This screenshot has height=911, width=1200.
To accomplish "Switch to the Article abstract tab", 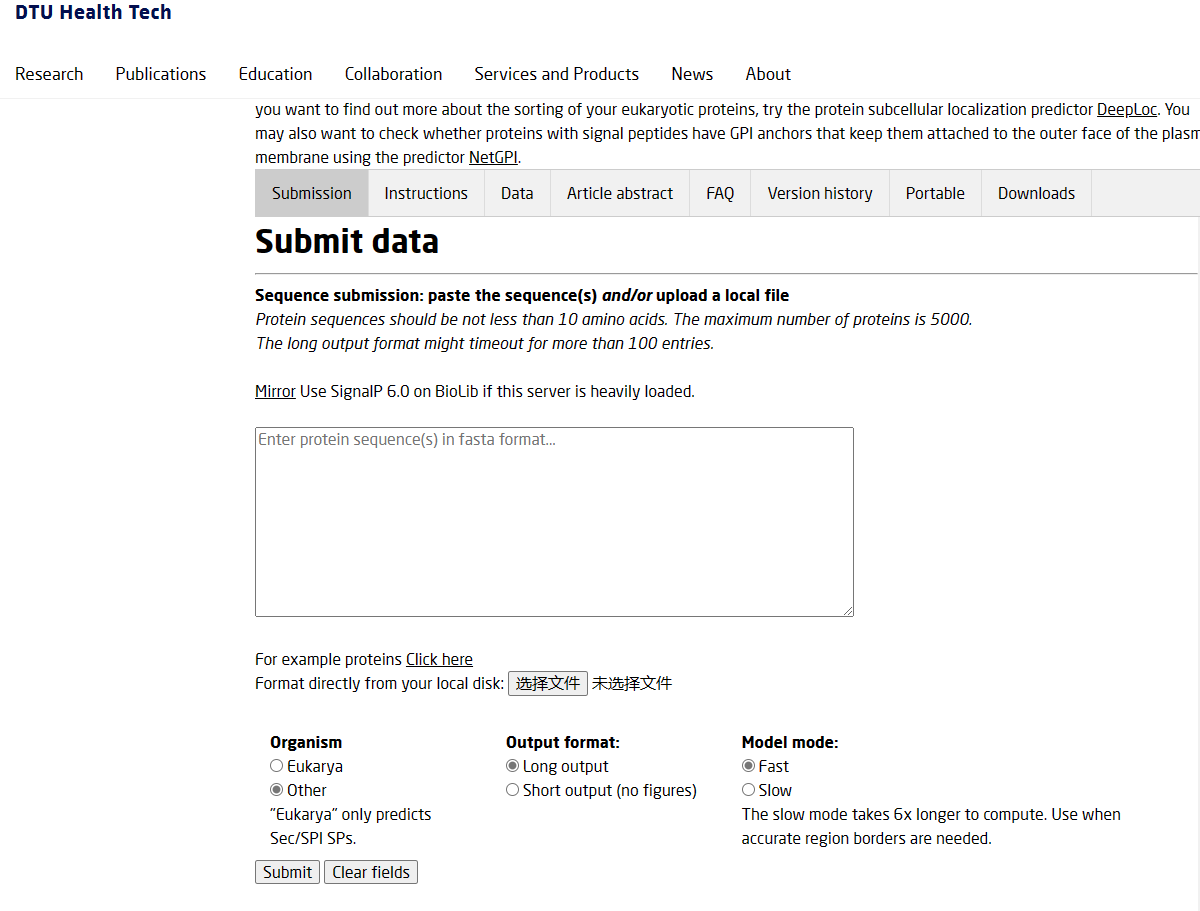I will pos(620,193).
